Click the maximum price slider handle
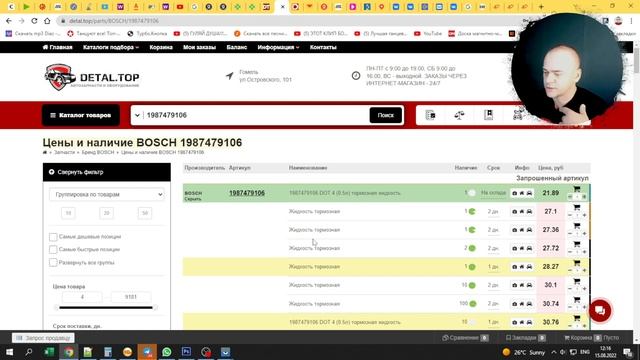 coord(155,308)
